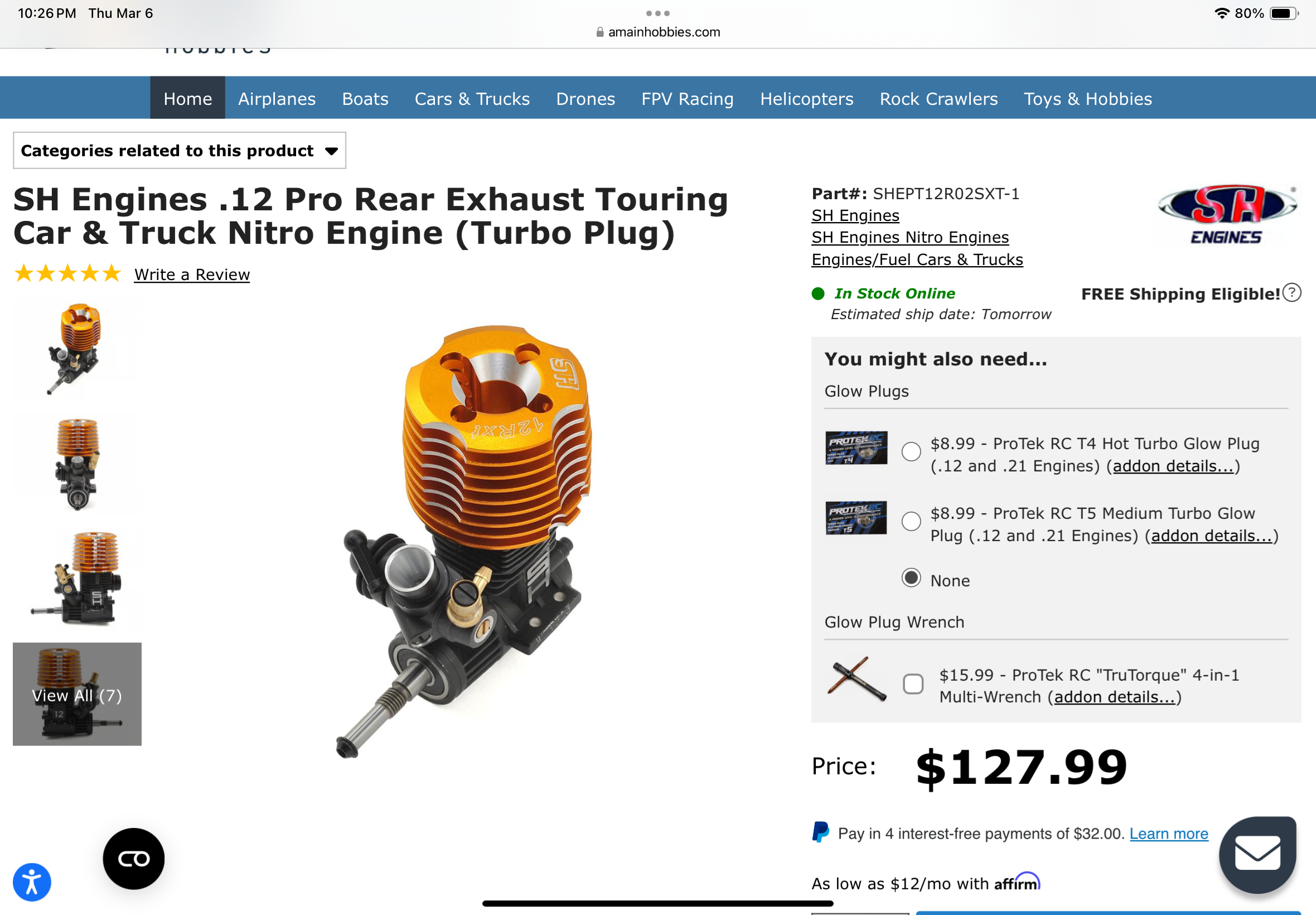Click the SH Engines brand logo
Image resolution: width=1316 pixels, height=915 pixels.
[x=1227, y=214]
